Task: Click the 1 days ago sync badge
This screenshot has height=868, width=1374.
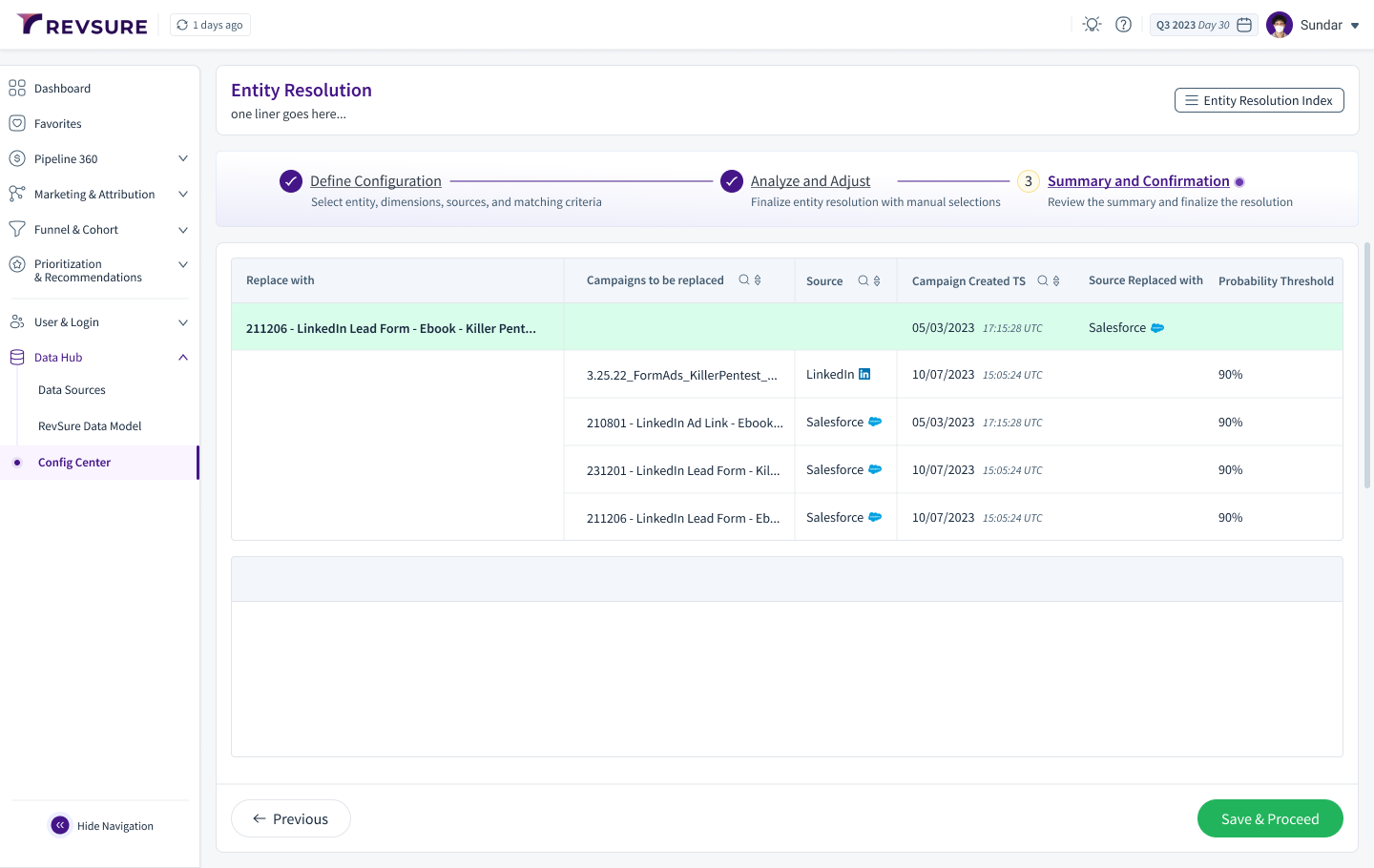Action: pos(210,25)
